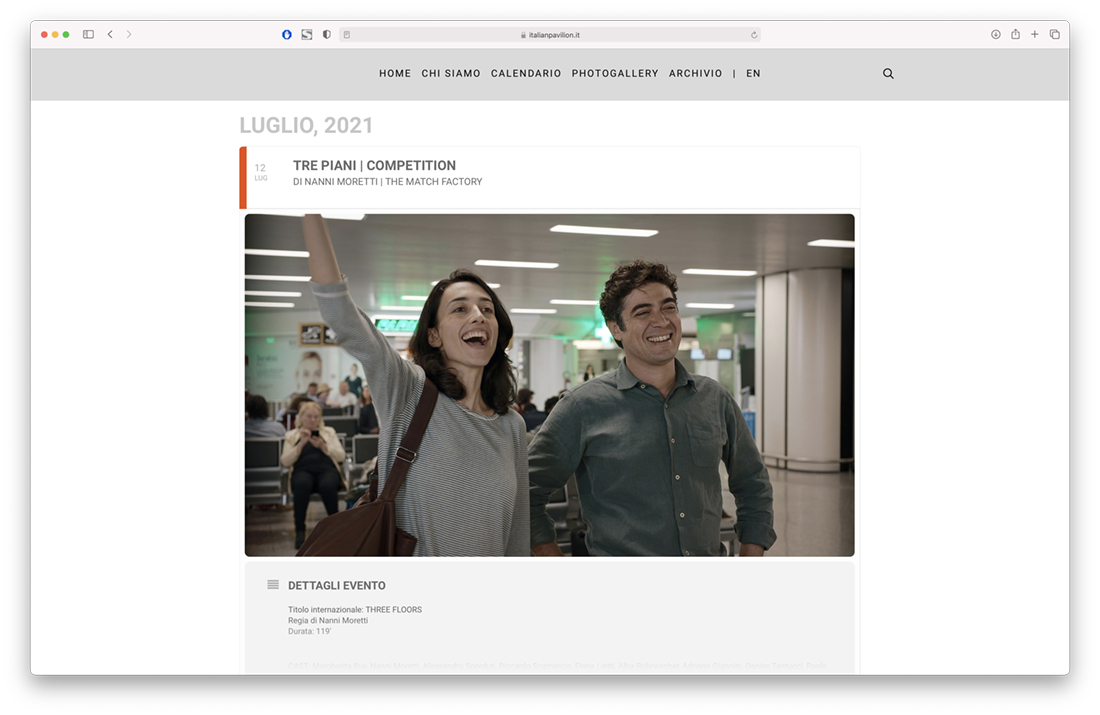
Task: Click the DETTAGLI EVENTO heading
Action: point(337,586)
